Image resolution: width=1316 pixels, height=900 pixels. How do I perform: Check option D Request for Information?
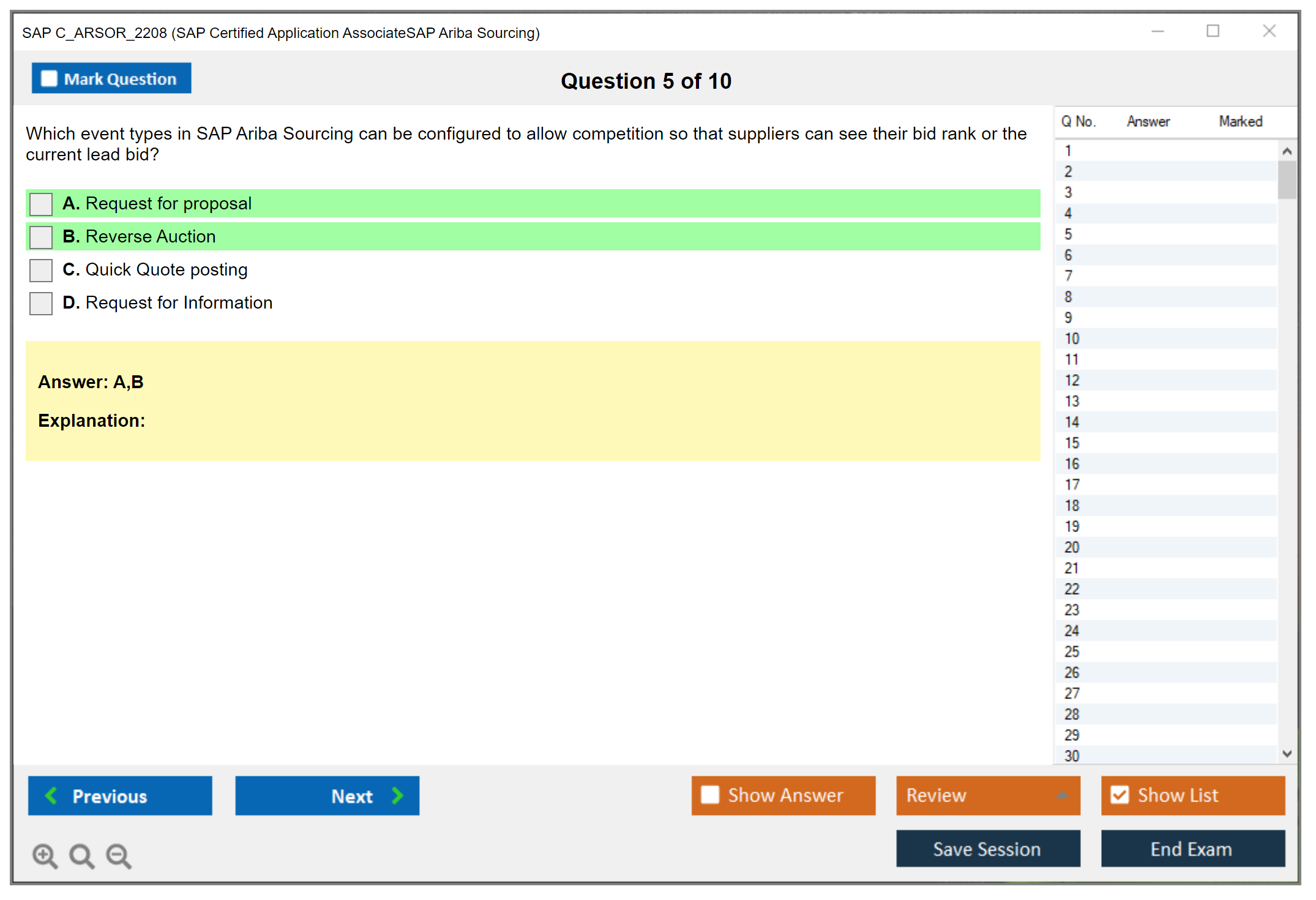coord(41,303)
